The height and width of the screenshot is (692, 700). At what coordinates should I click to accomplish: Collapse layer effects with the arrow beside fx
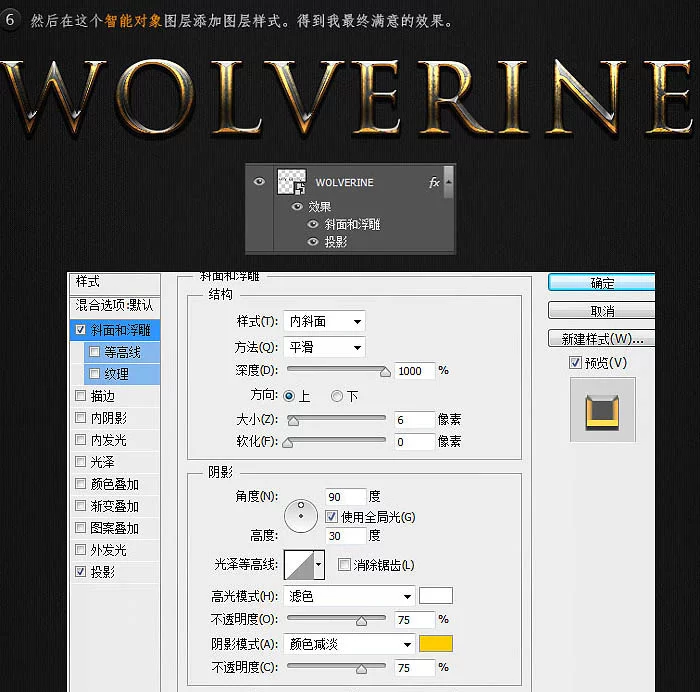click(x=449, y=182)
